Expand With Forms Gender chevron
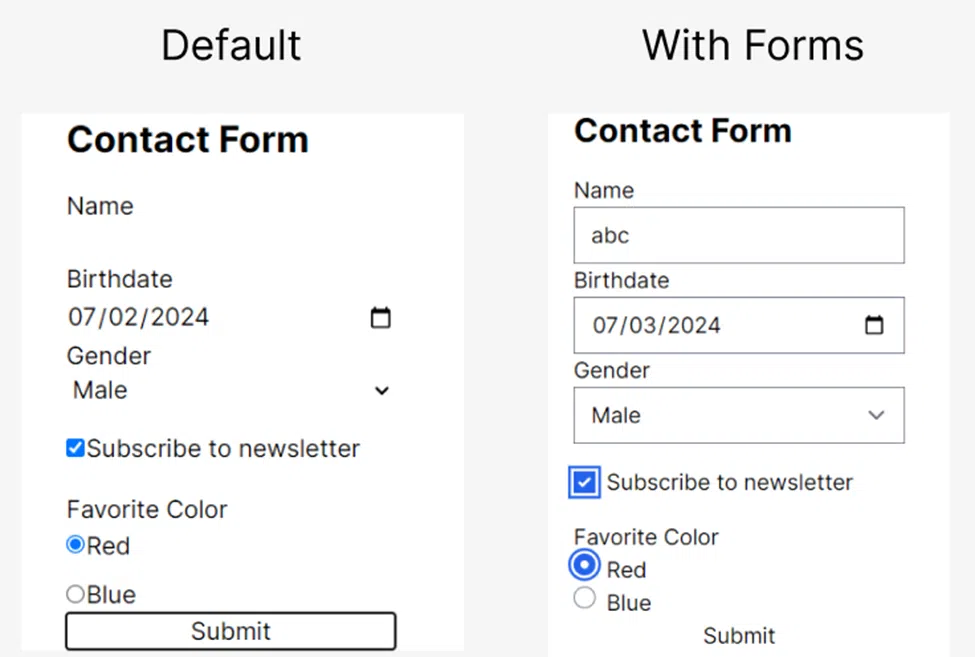The width and height of the screenshot is (975, 657). point(876,415)
